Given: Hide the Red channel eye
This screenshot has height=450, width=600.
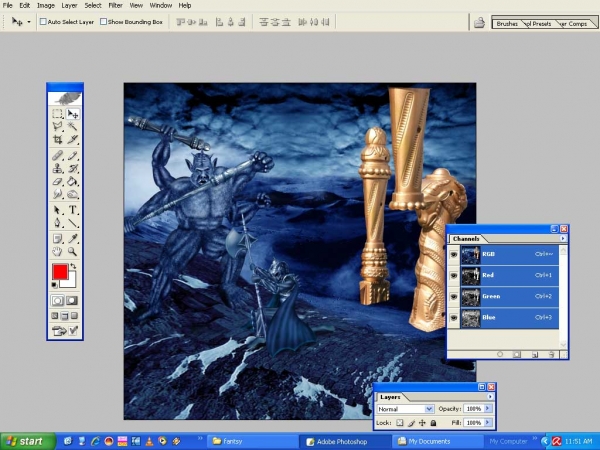Looking at the screenshot, I should pos(454,276).
